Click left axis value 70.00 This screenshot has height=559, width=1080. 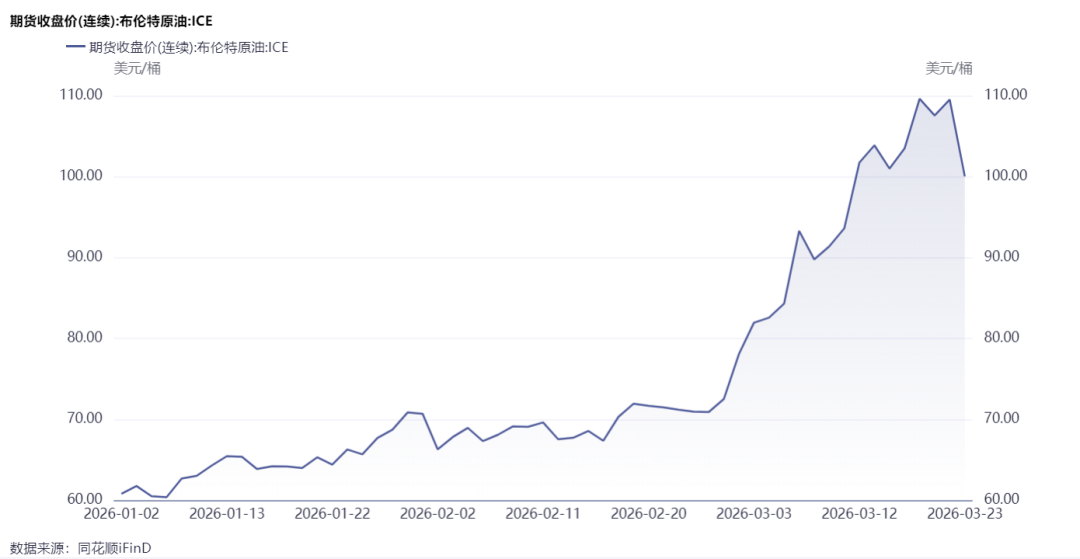[x=86, y=419]
